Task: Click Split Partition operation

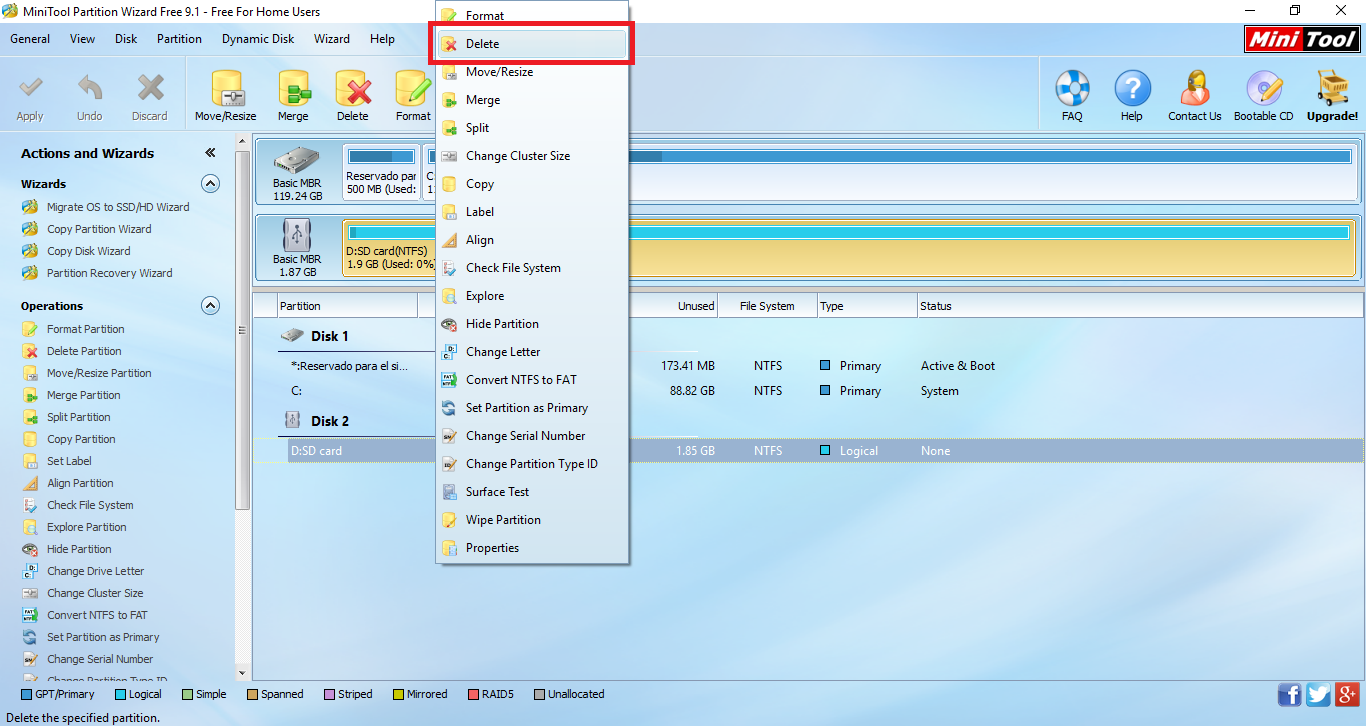Action: [66, 417]
